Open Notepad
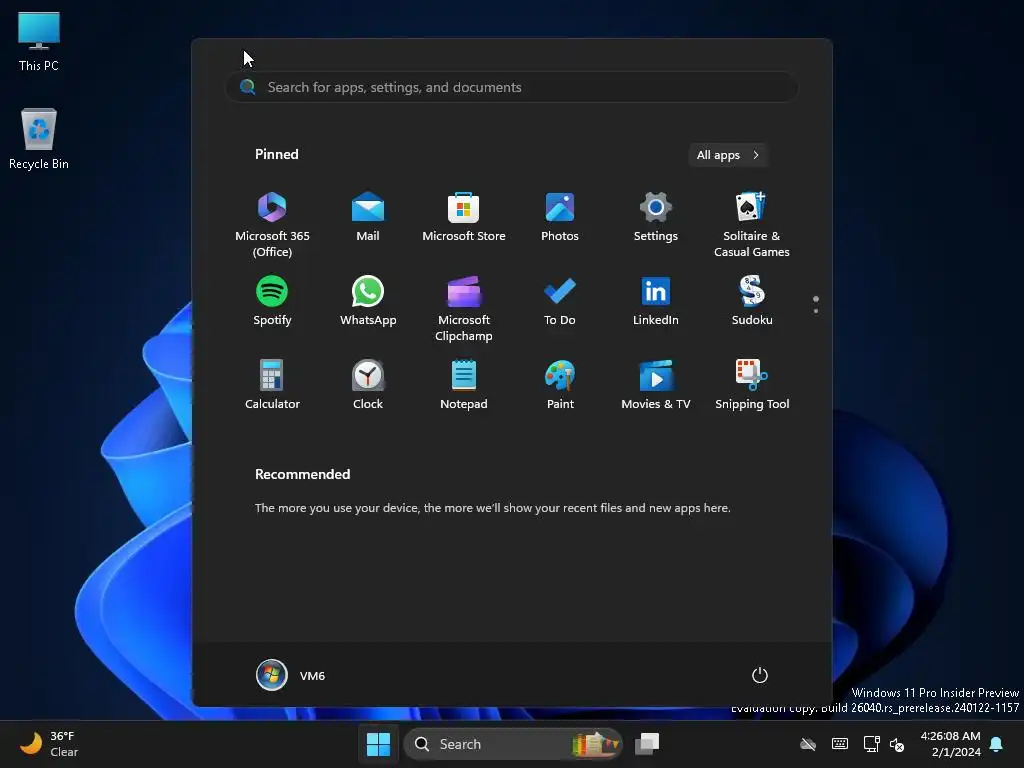The height and width of the screenshot is (768, 1024). tap(464, 385)
